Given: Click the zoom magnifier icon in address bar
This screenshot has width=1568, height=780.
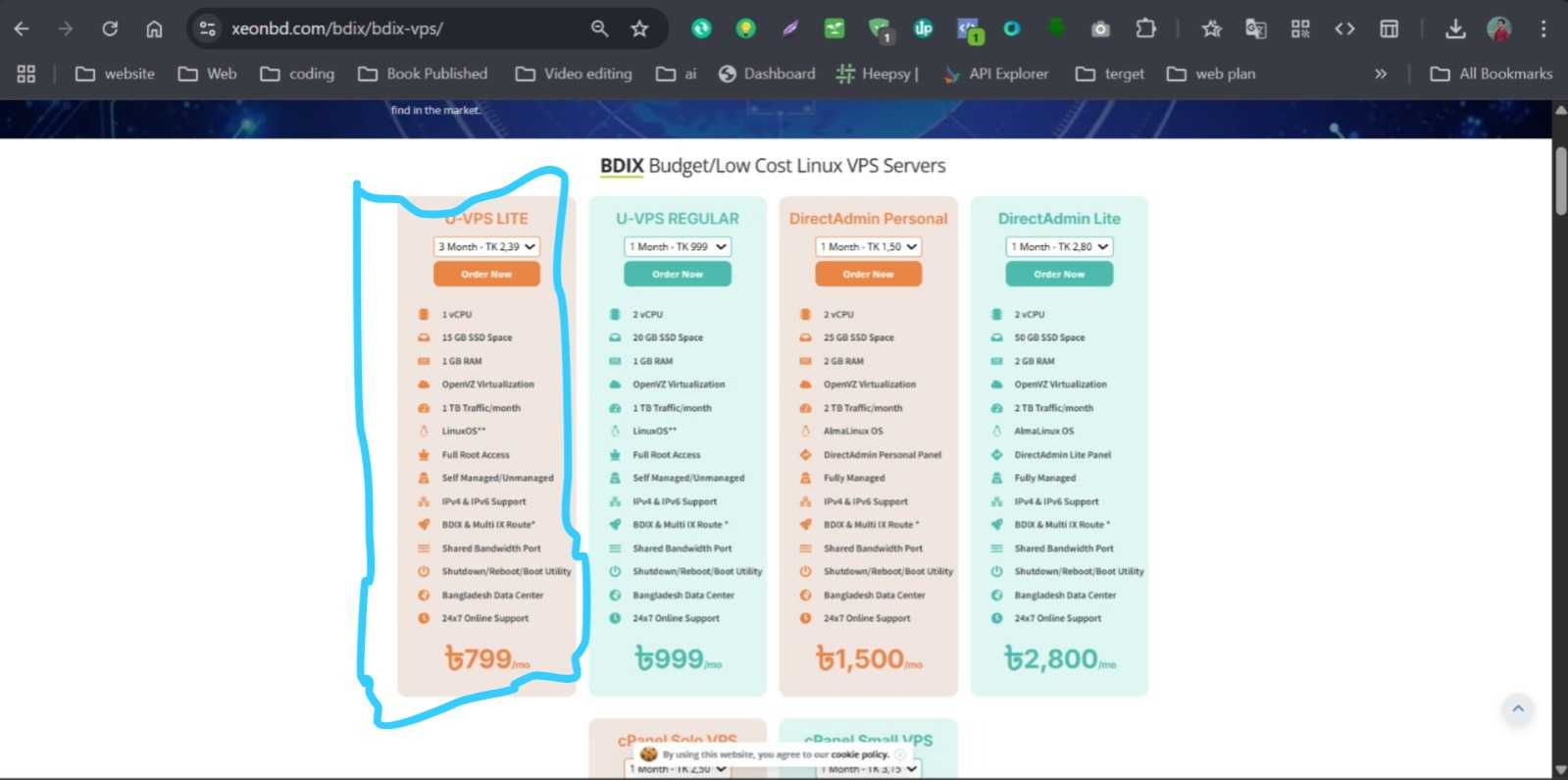Looking at the screenshot, I should (x=599, y=28).
